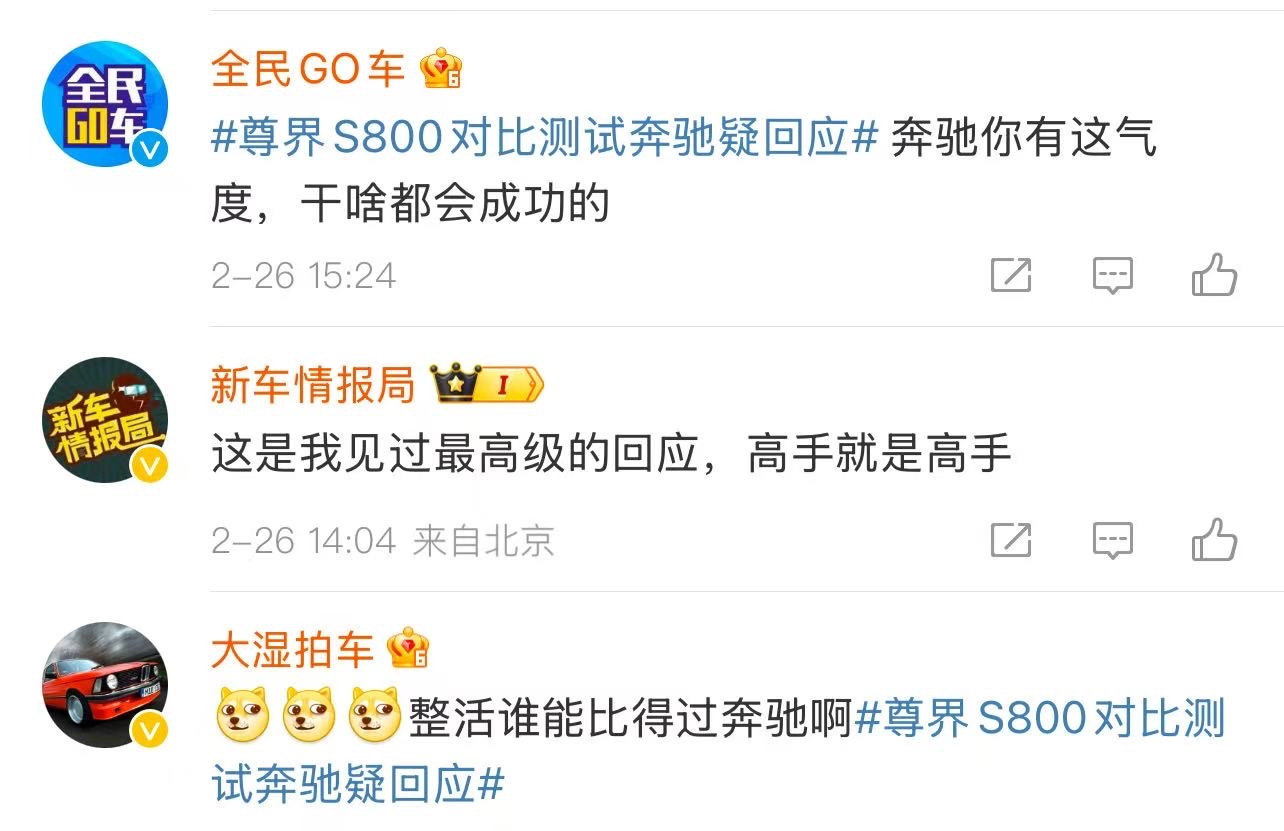
Task: Open username 新车情报局
Action: 313,384
